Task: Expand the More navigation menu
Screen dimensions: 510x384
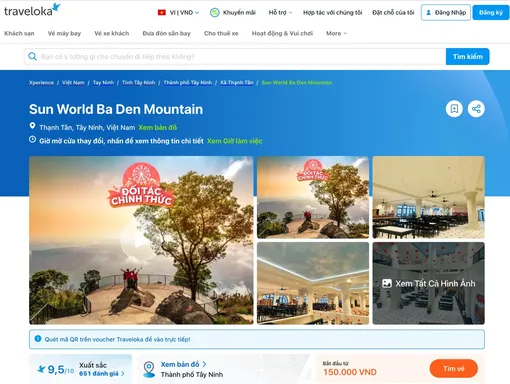Action: (x=336, y=33)
